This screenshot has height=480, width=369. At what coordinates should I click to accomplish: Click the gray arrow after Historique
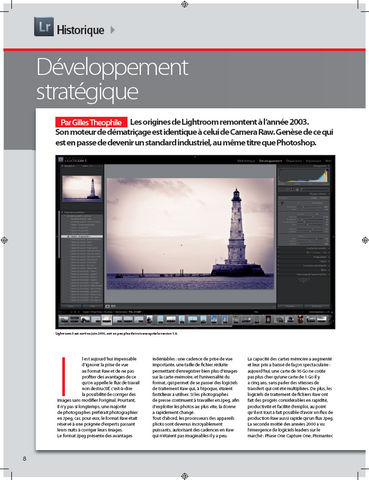tap(113, 30)
